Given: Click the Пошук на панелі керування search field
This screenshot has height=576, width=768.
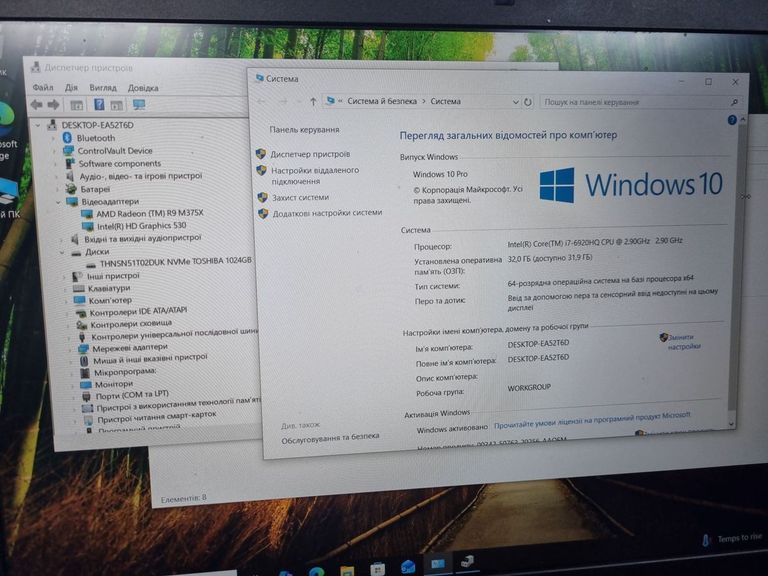Looking at the screenshot, I should pos(641,102).
